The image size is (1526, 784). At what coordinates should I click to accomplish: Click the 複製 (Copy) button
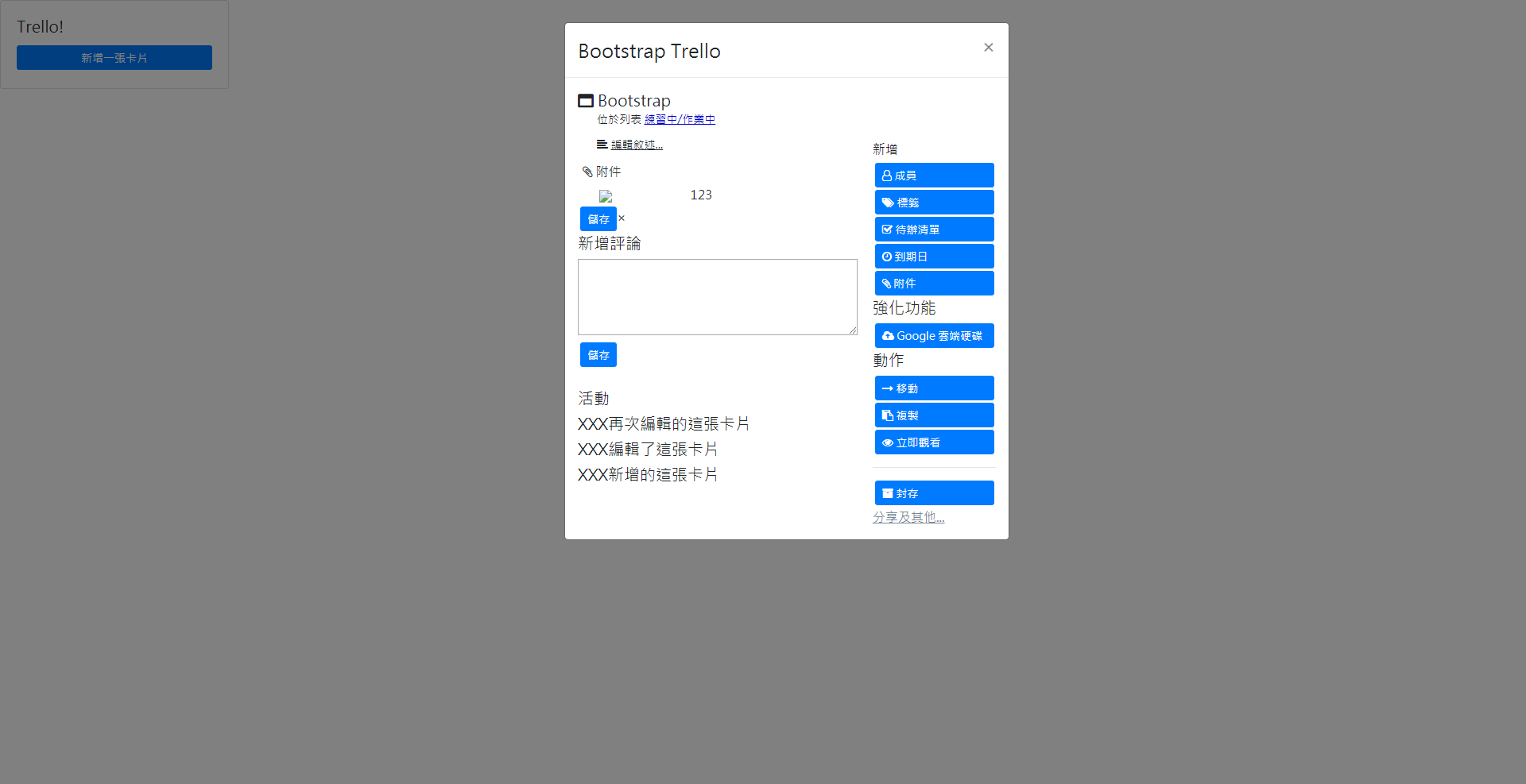[x=934, y=415]
